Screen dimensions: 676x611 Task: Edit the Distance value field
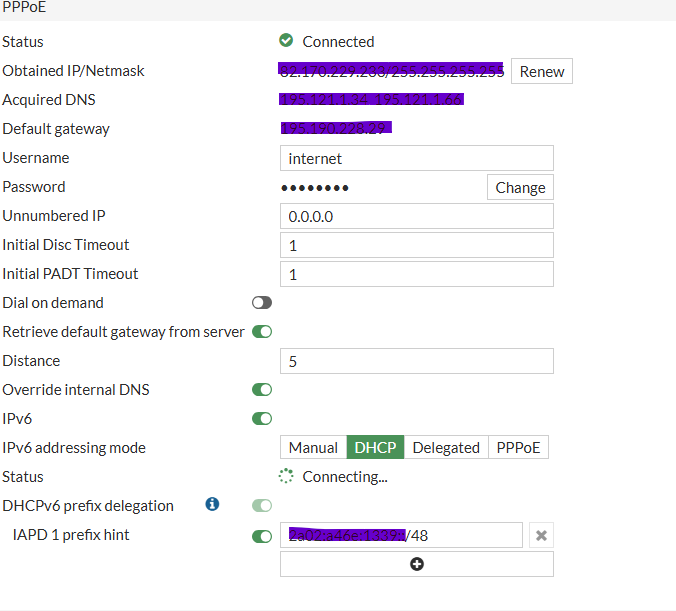(417, 361)
